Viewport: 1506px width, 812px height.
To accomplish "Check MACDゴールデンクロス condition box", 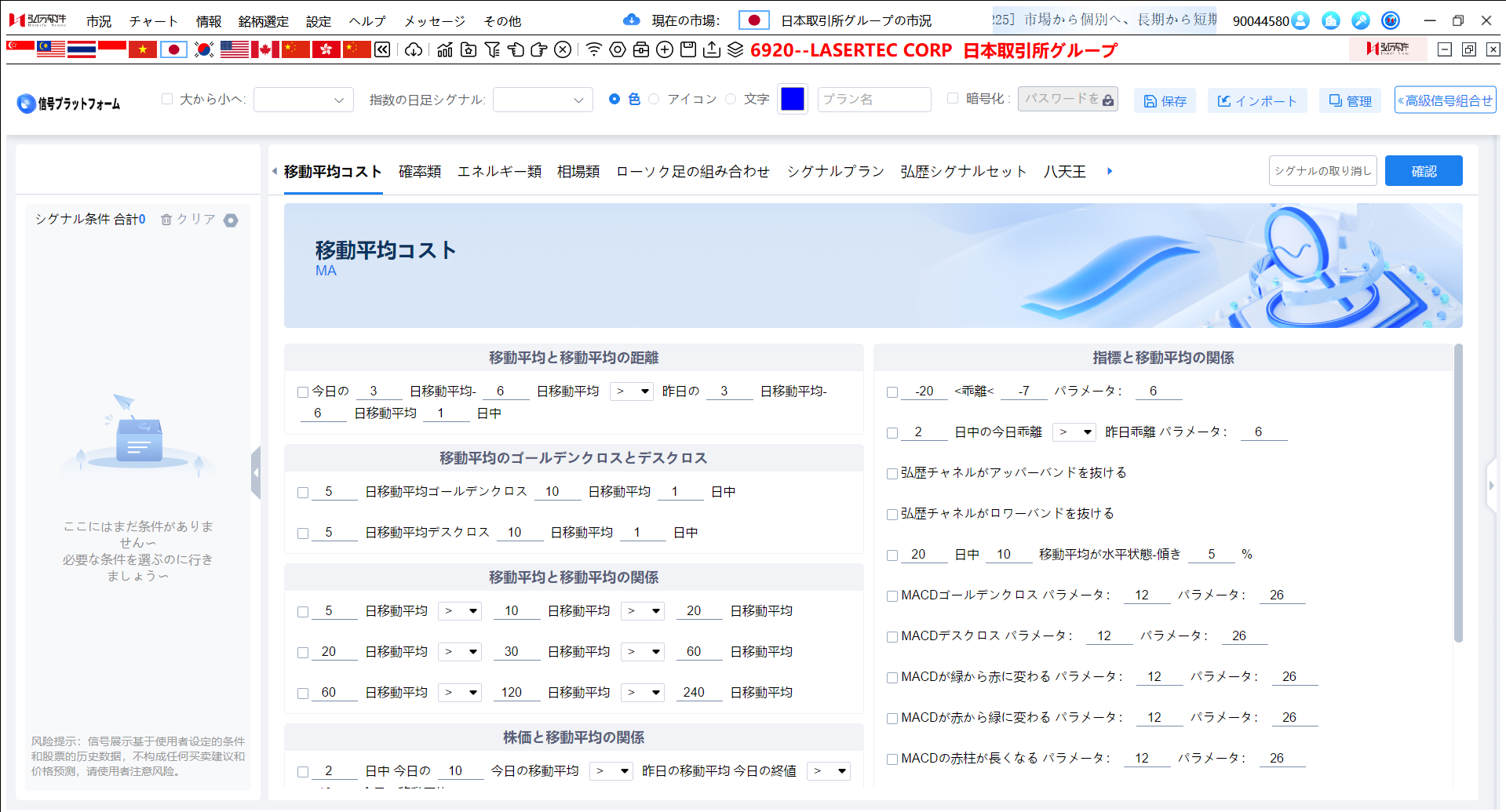I will [892, 596].
